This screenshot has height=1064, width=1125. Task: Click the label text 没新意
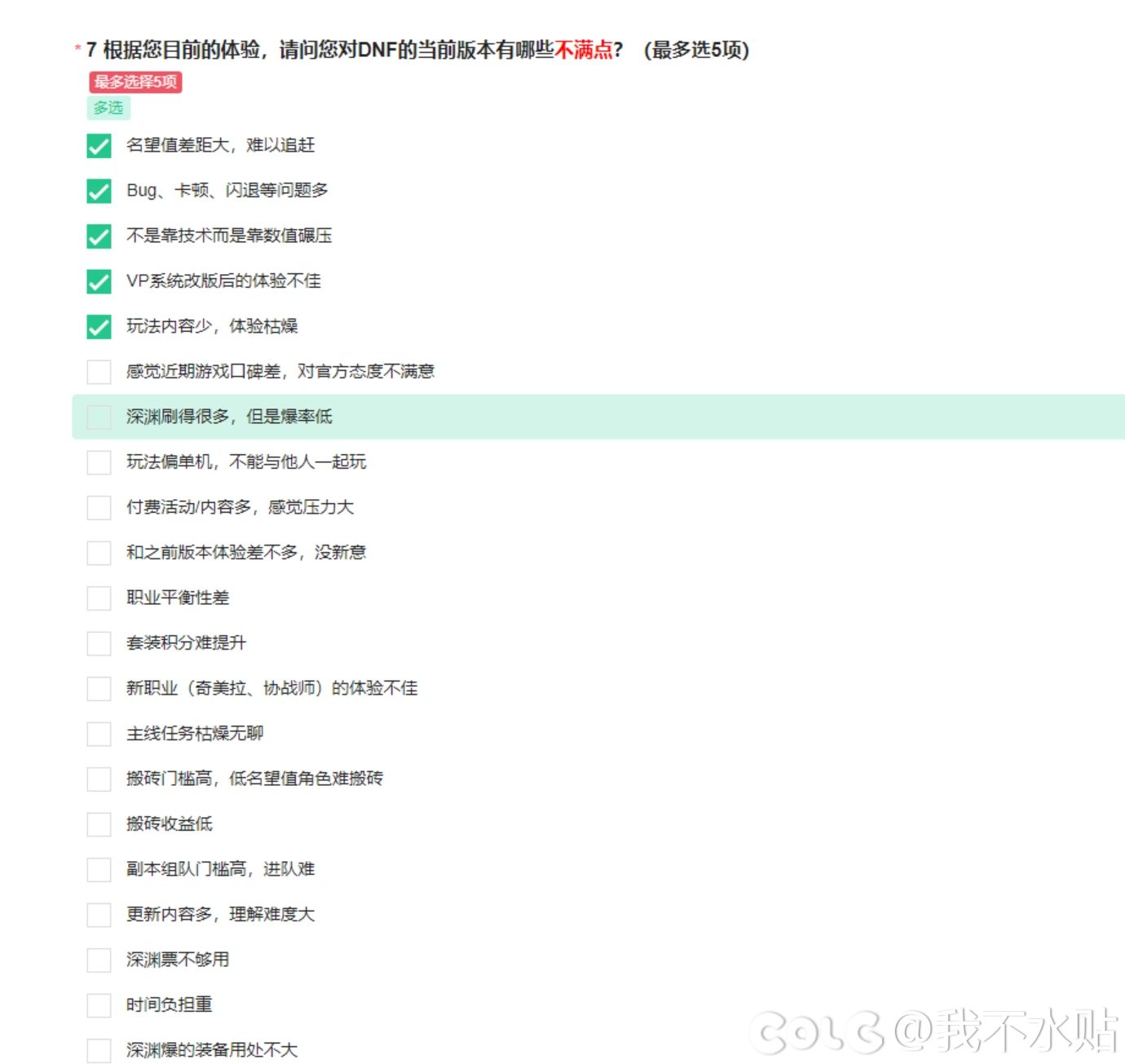341,553
